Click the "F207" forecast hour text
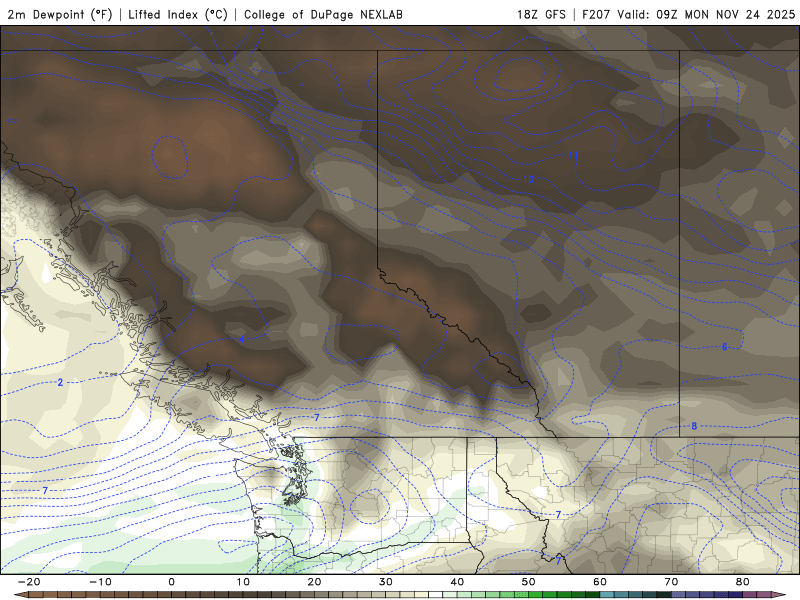This screenshot has height=600, width=800. click(596, 14)
